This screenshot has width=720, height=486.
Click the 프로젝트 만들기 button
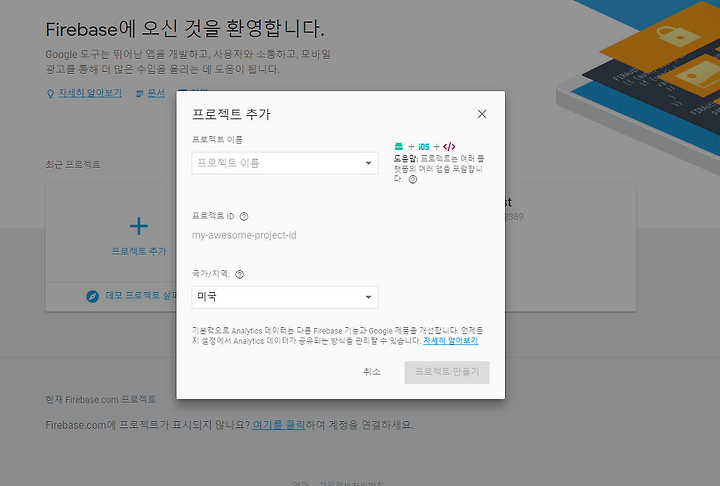click(447, 372)
